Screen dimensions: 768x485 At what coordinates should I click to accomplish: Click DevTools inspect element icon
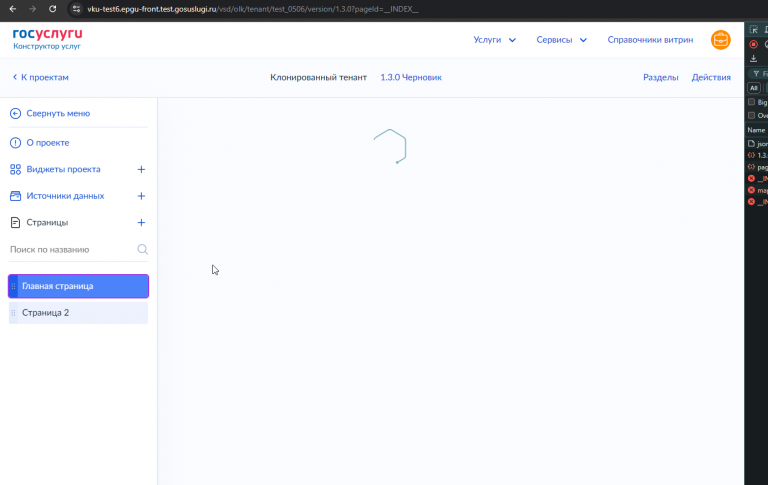[753, 30]
